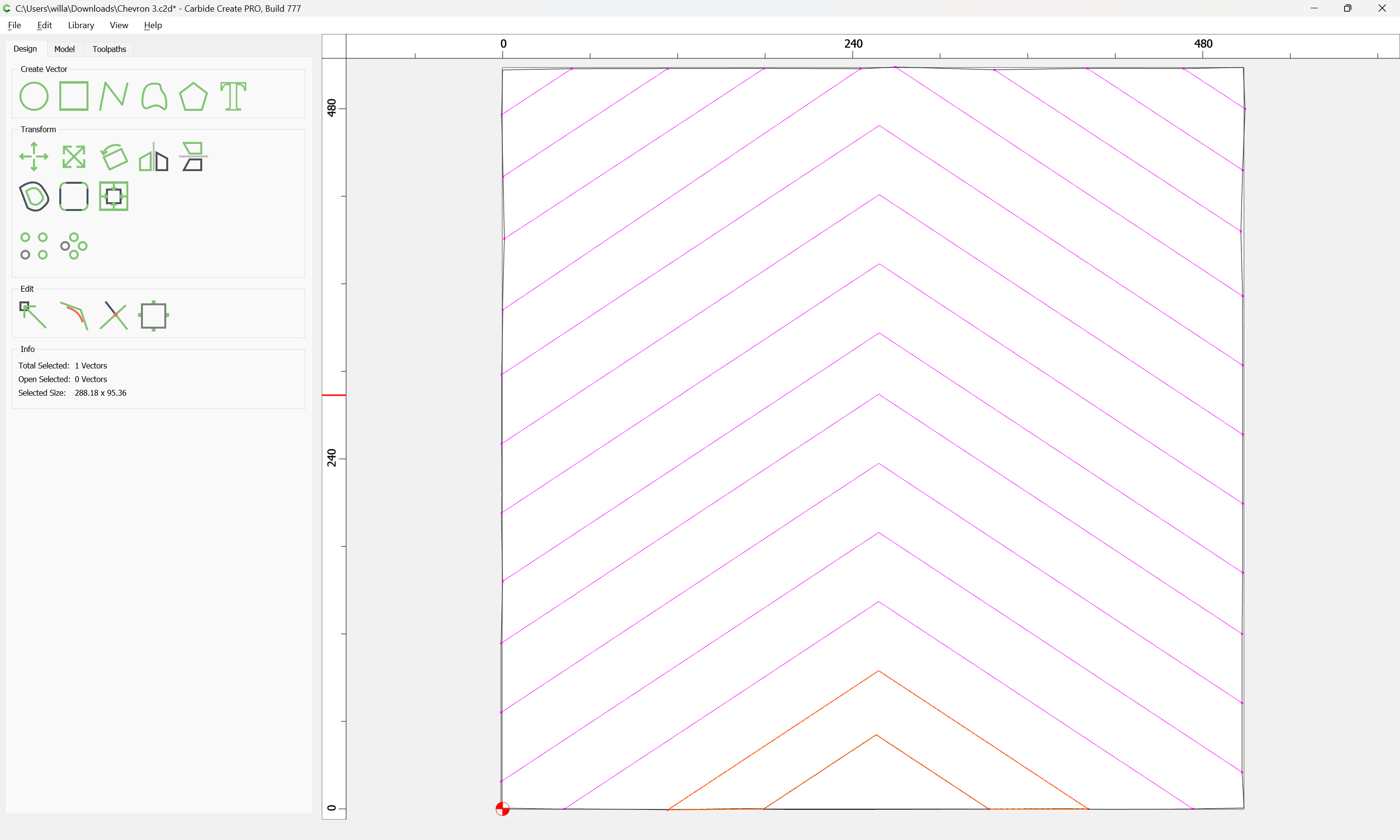Activate the Move transform tool
Viewport: 1400px width, 840px height.
tap(34, 157)
